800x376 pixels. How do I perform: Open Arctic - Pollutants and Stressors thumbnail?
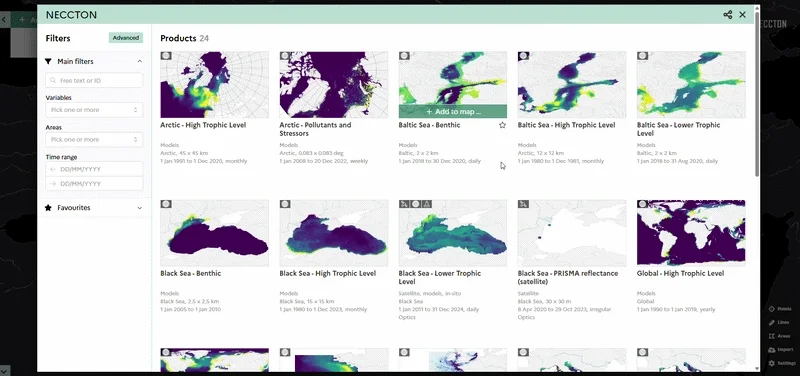(x=334, y=85)
